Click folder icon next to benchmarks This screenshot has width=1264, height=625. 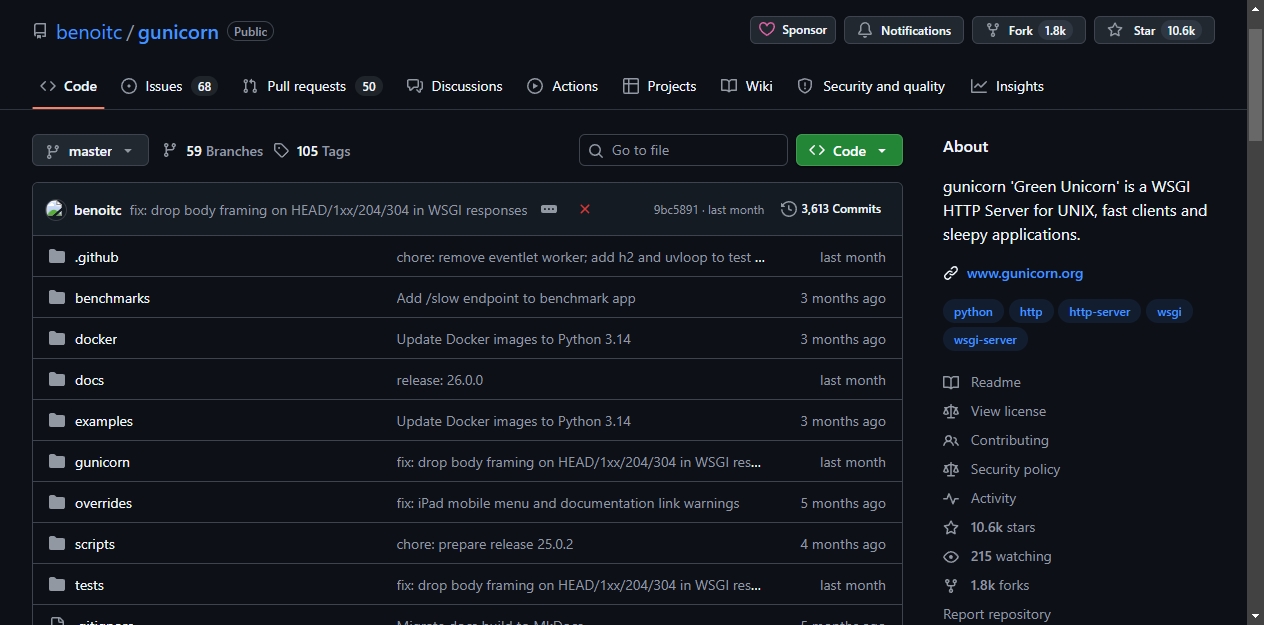[57, 298]
